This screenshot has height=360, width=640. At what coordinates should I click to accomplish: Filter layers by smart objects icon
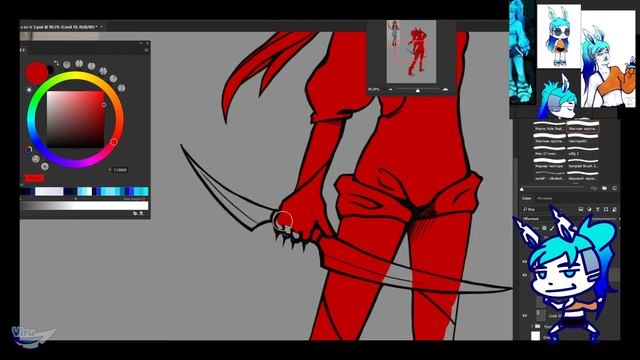(614, 209)
